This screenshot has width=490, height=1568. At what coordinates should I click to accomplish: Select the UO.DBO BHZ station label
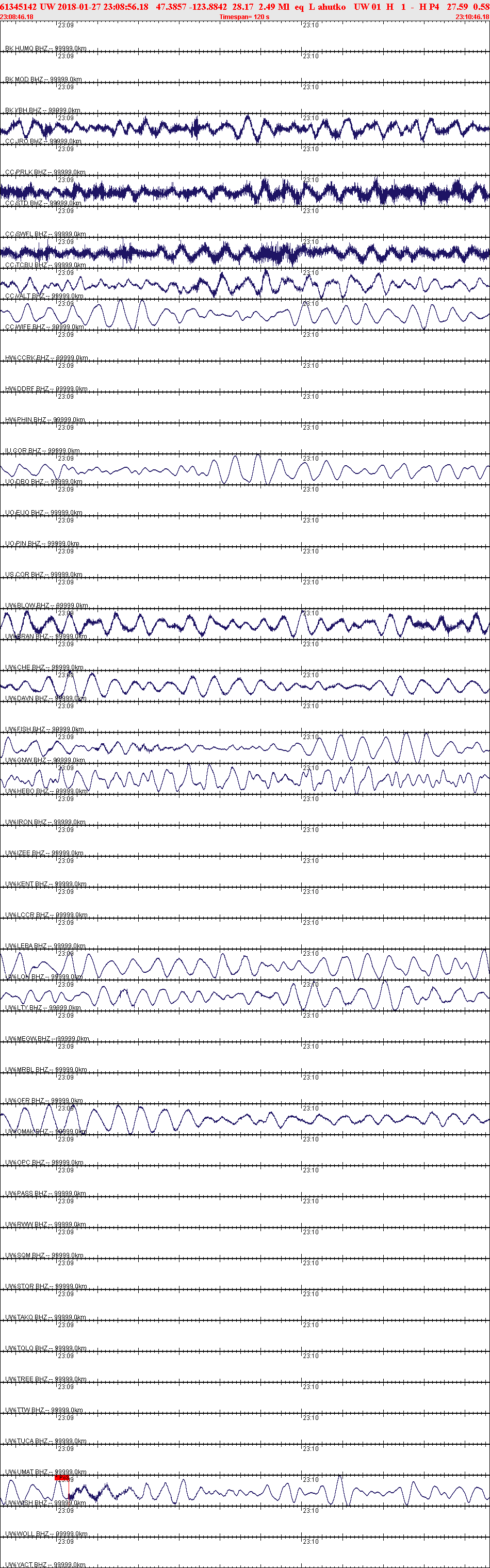(44, 482)
